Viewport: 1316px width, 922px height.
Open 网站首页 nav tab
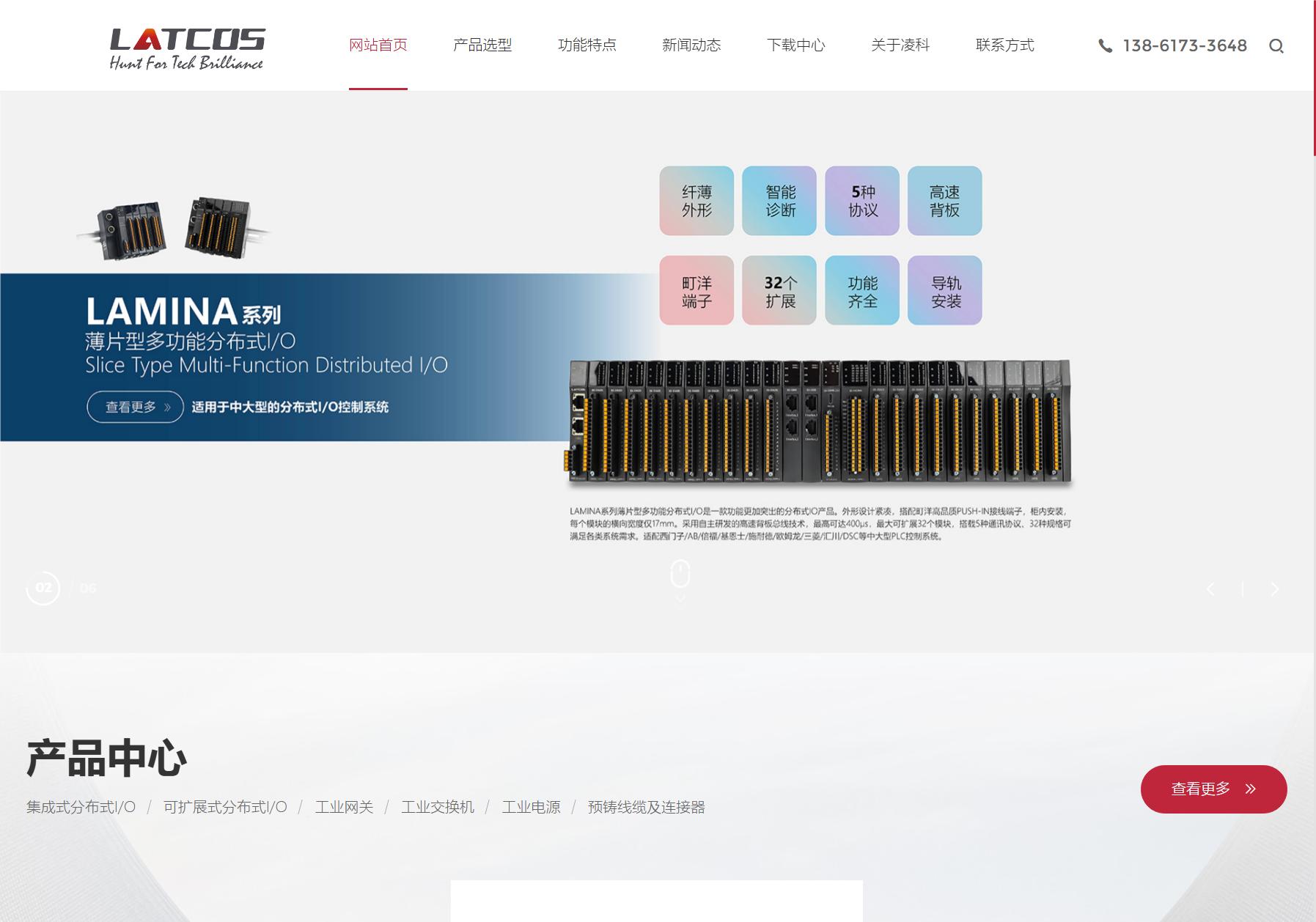[x=378, y=45]
